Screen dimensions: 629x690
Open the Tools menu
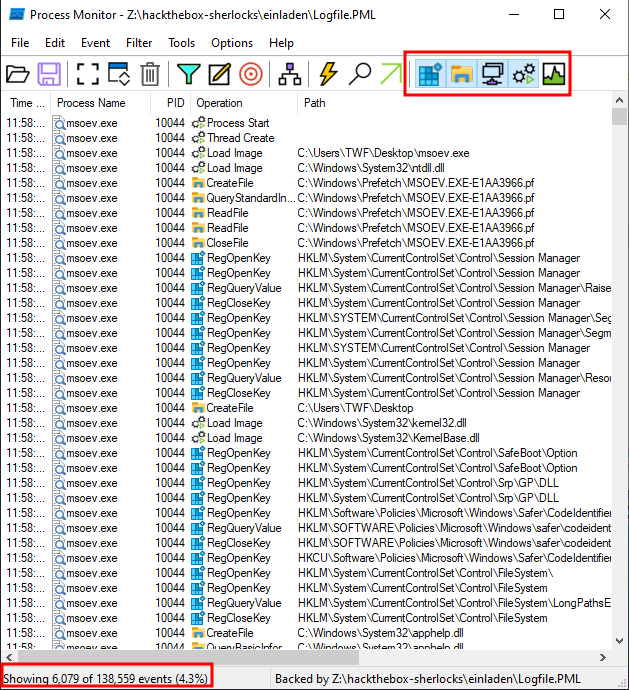[x=181, y=43]
